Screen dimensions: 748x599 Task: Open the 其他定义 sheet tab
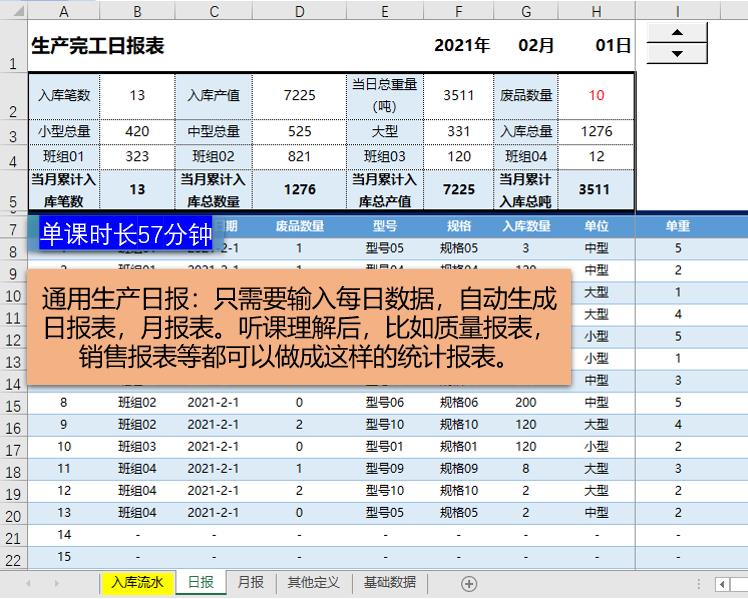point(314,582)
